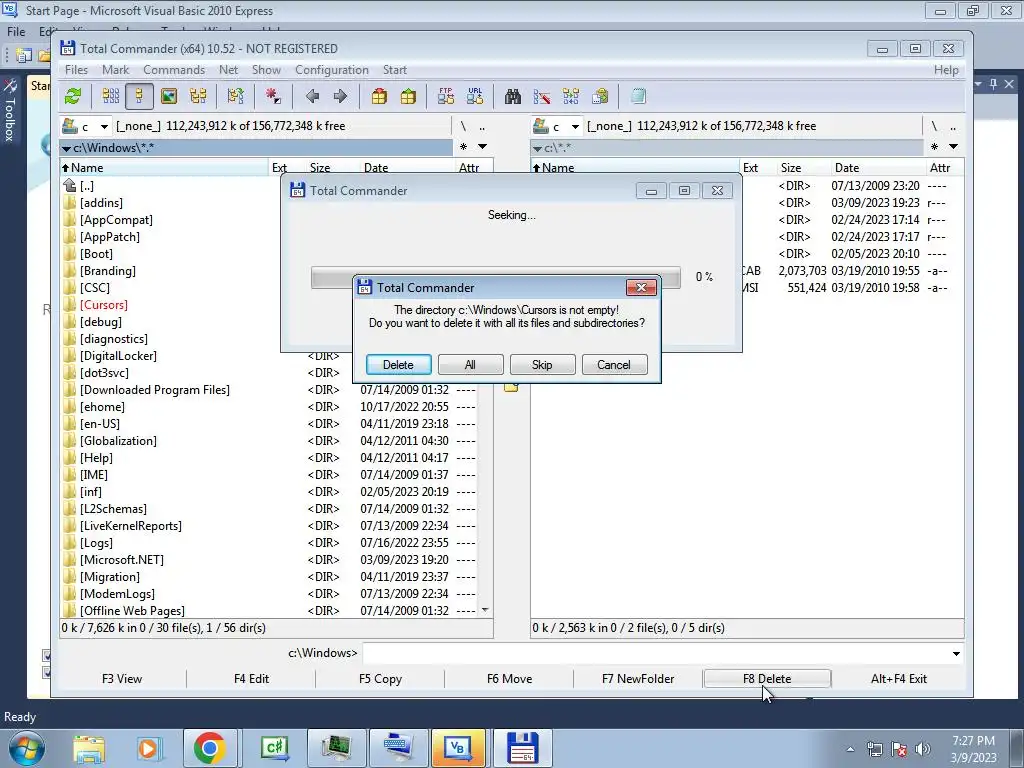Click the All button in dialog
The height and width of the screenshot is (768, 1024).
(x=470, y=364)
